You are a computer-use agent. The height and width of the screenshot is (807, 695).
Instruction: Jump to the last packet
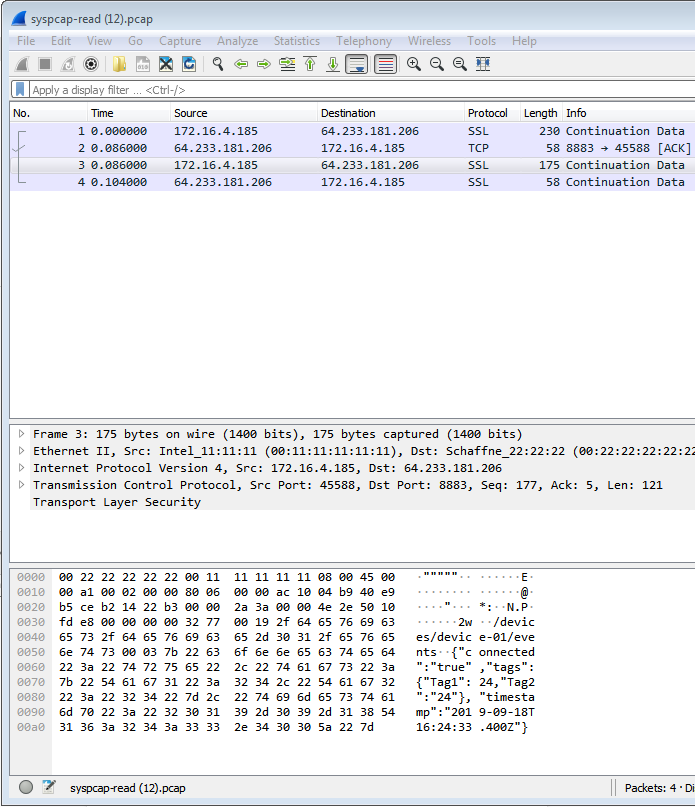333,64
